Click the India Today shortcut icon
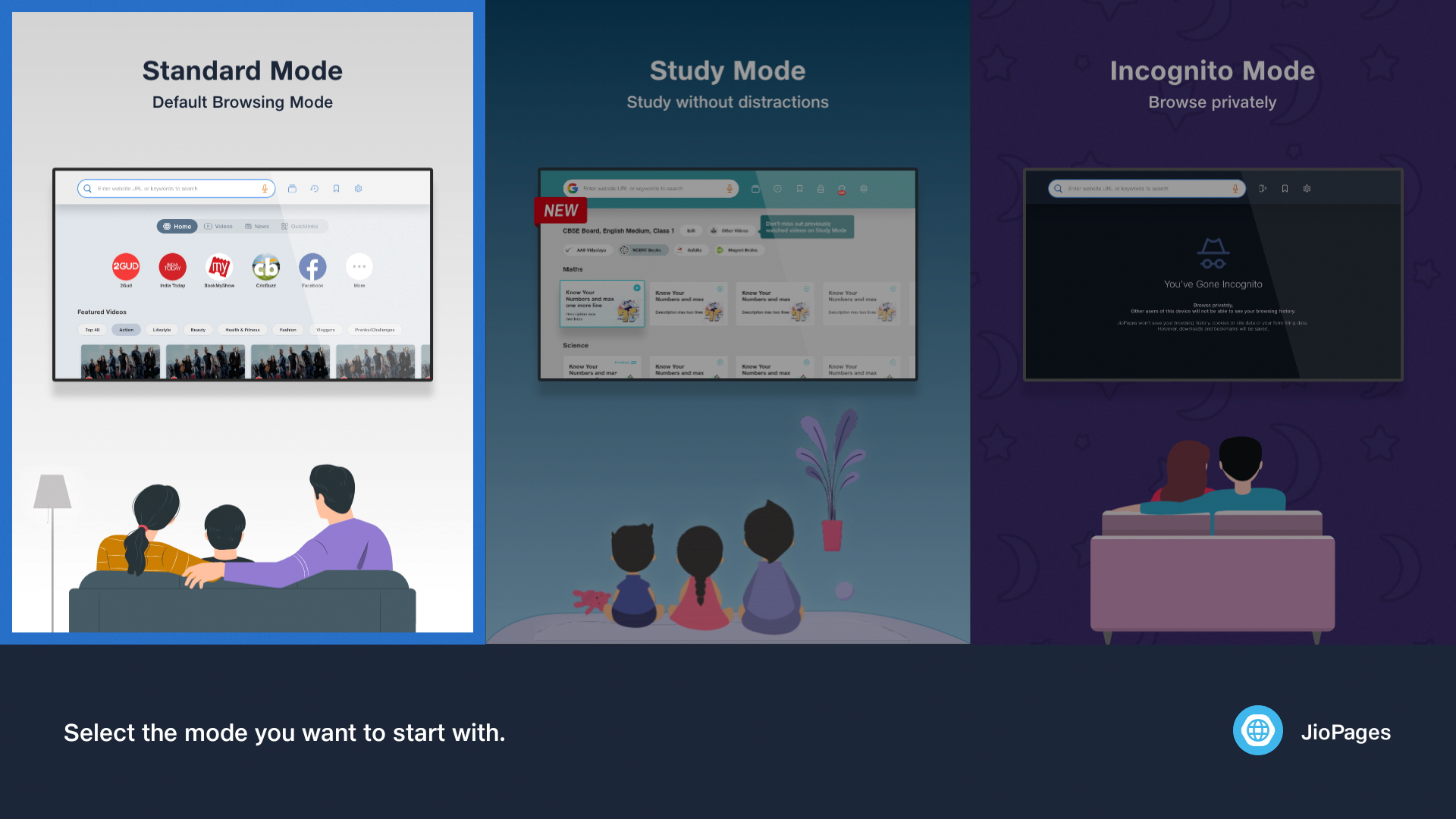The width and height of the screenshot is (1456, 819). coord(172,266)
